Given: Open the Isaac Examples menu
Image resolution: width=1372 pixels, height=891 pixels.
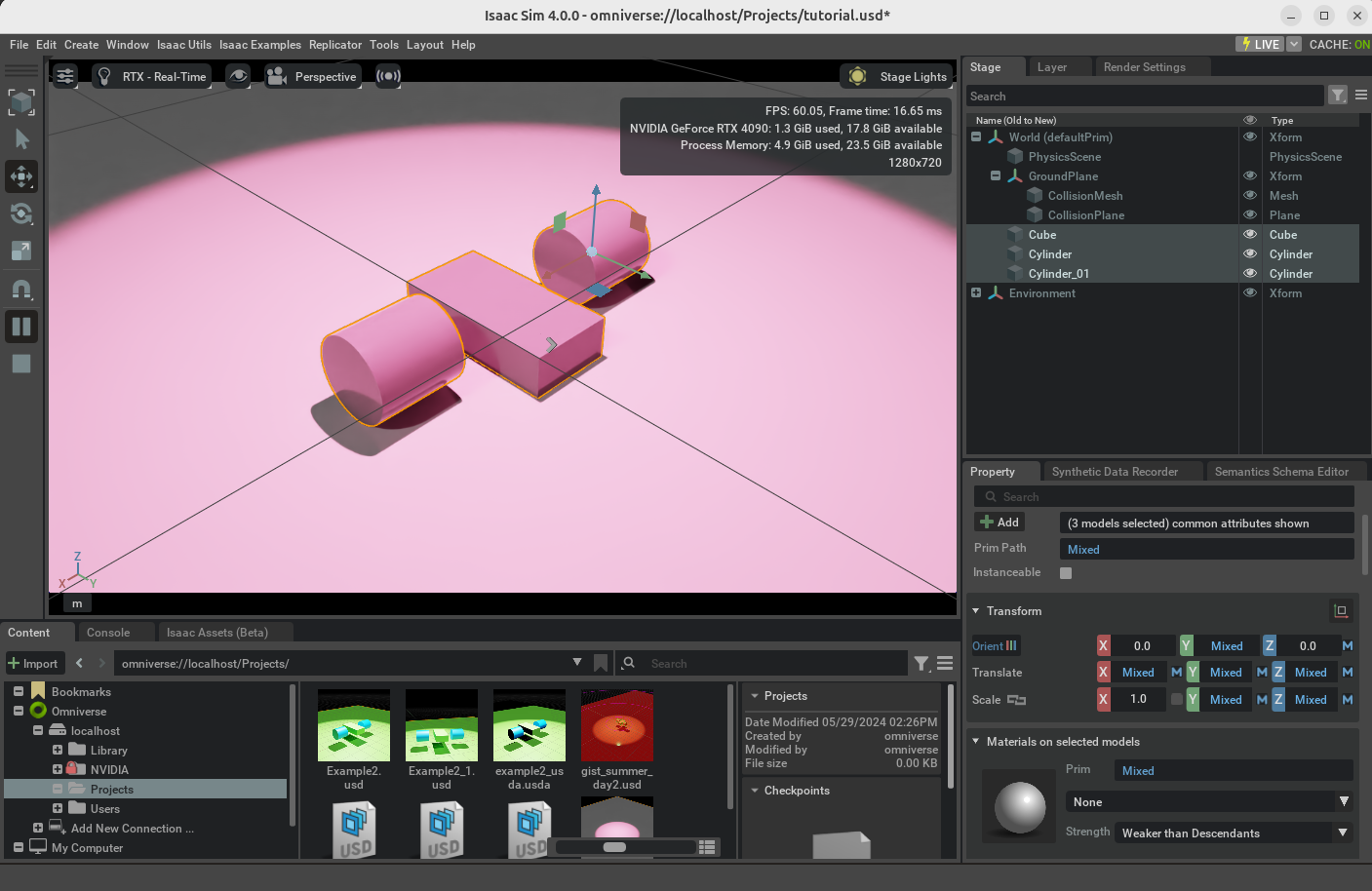Looking at the screenshot, I should (260, 45).
